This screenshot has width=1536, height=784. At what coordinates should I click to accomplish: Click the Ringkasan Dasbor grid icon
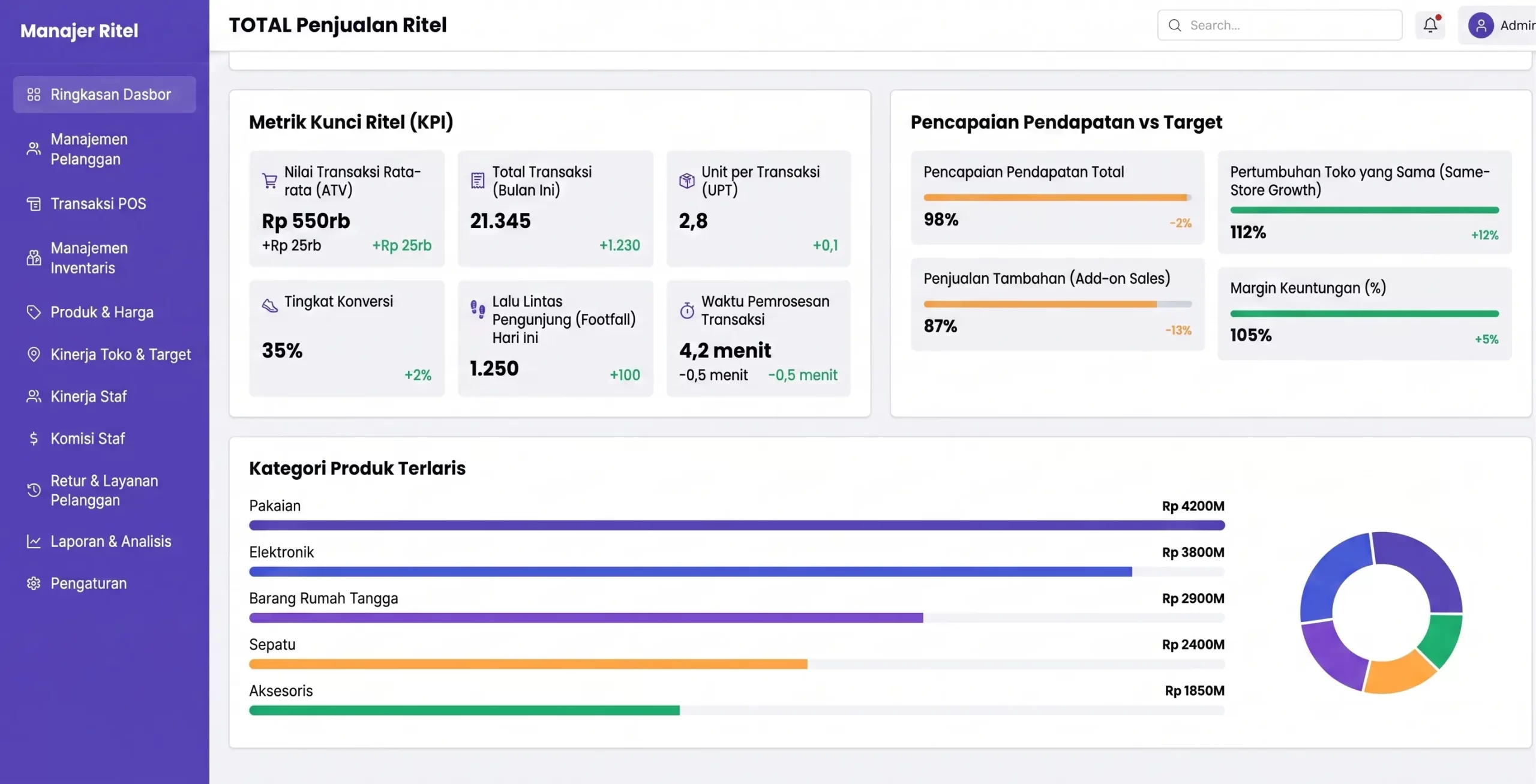point(34,95)
